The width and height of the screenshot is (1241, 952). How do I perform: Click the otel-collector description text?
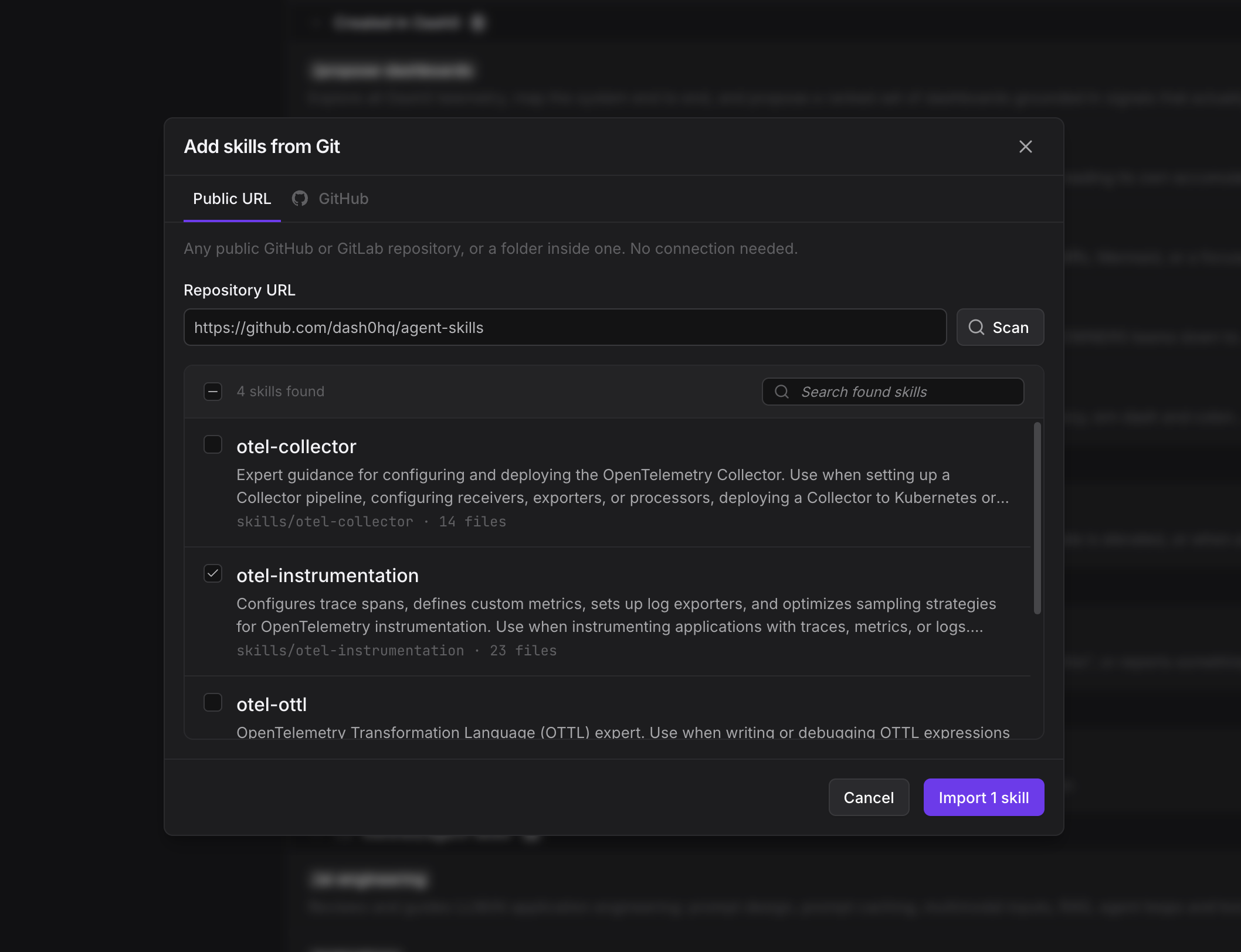click(x=623, y=486)
